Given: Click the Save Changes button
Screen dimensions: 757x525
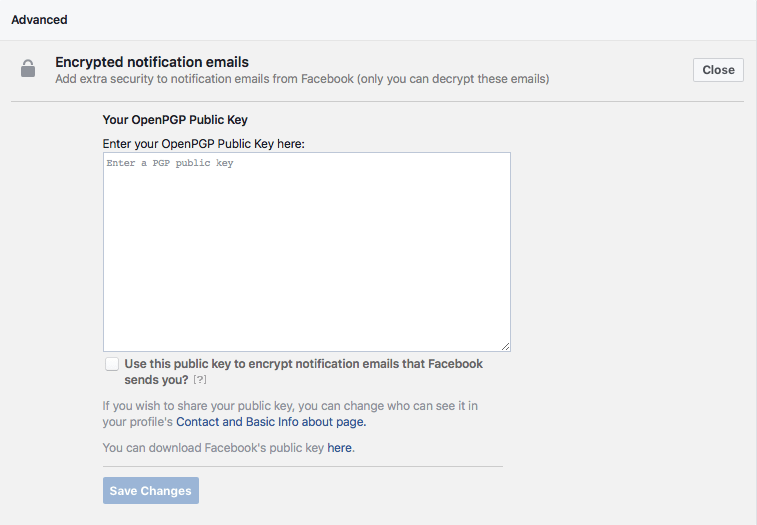Looking at the screenshot, I should point(151,491).
